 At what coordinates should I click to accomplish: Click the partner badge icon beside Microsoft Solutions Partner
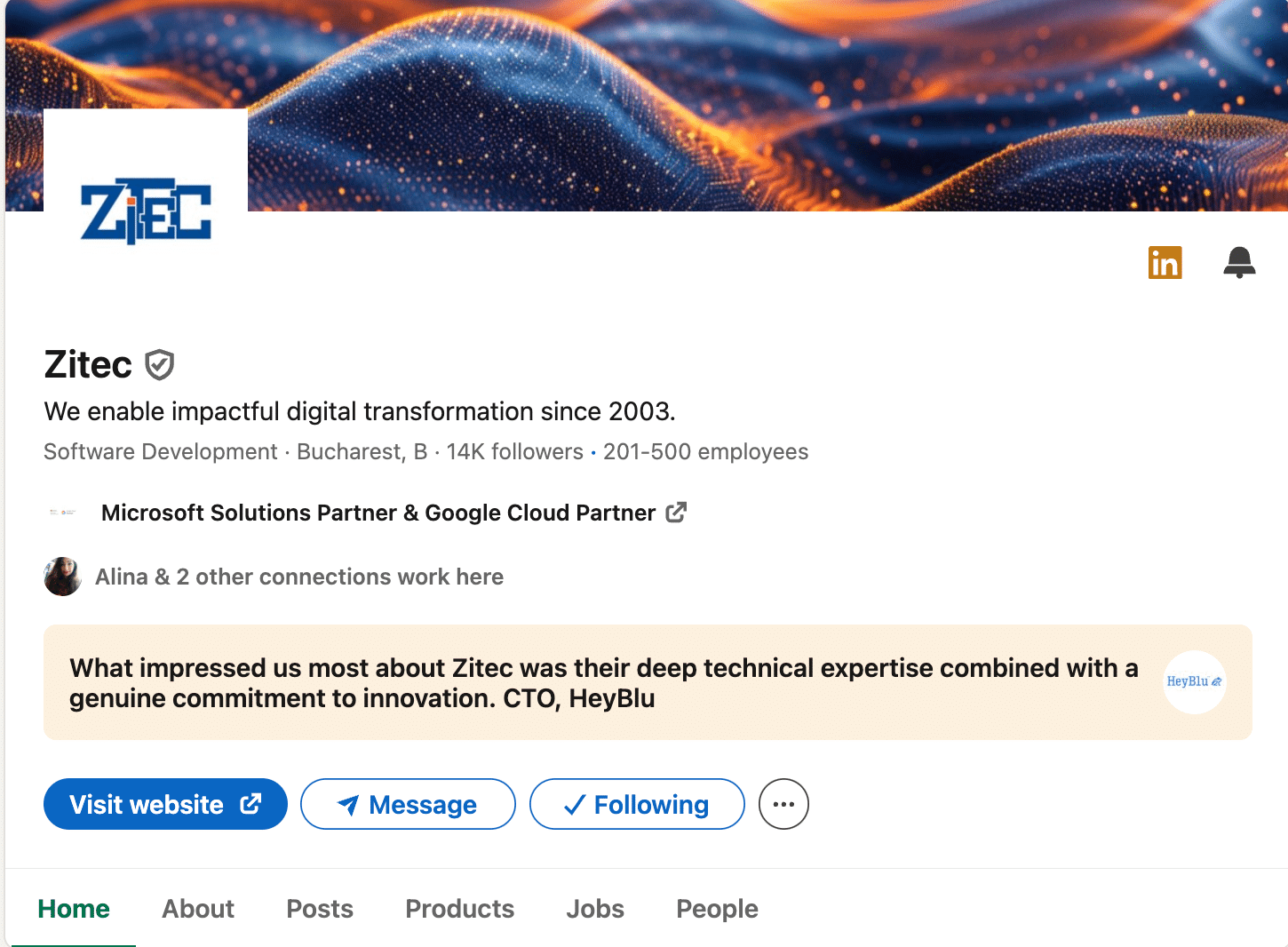click(x=62, y=513)
